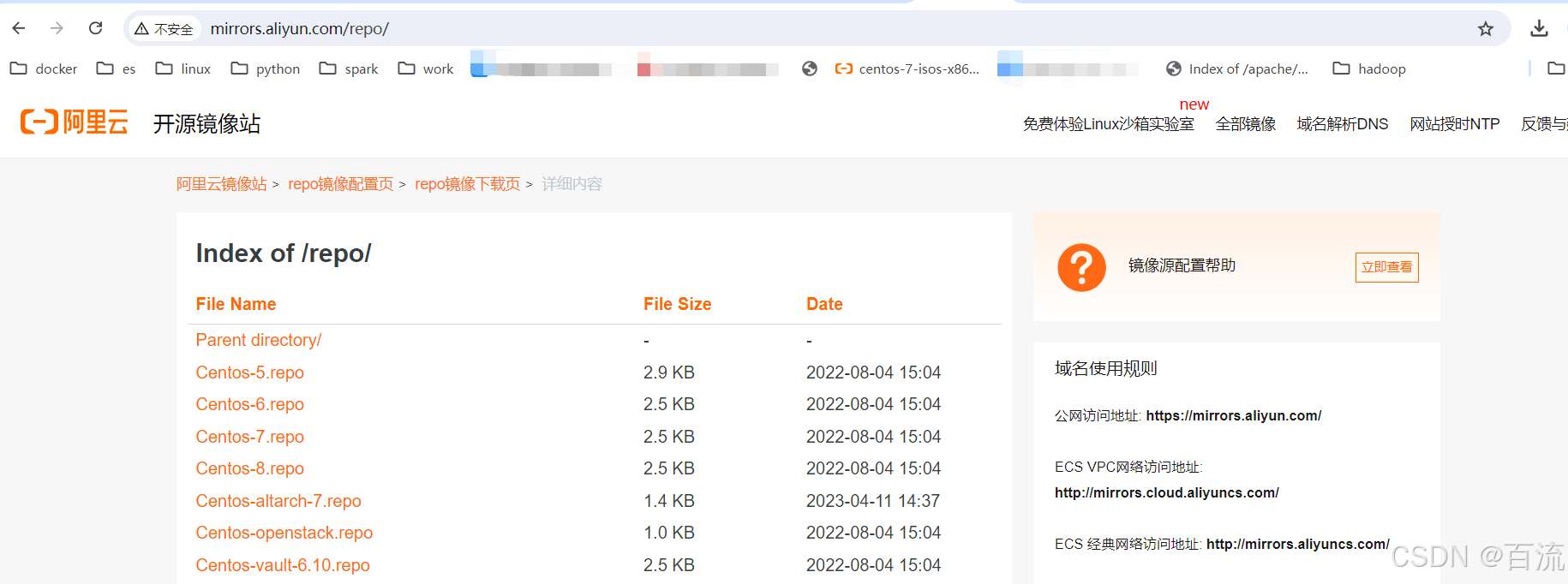Open 免费体验Linux沙箱实验室 menu item
Screen dimensions: 1568x584
point(1108,124)
